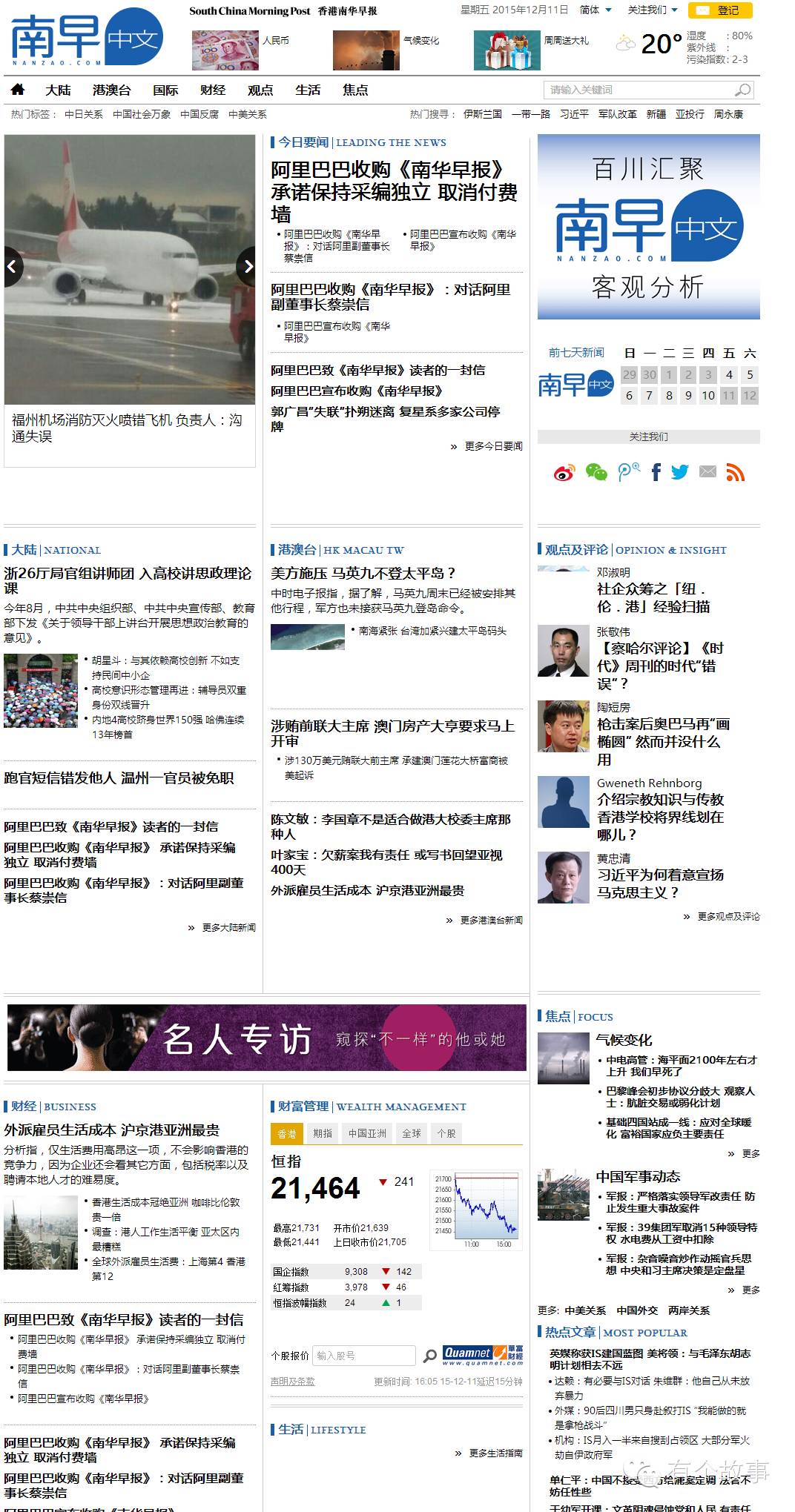Show next slide in photo carousel
Image resolution: width=795 pixels, height=1512 pixels.
247,266
